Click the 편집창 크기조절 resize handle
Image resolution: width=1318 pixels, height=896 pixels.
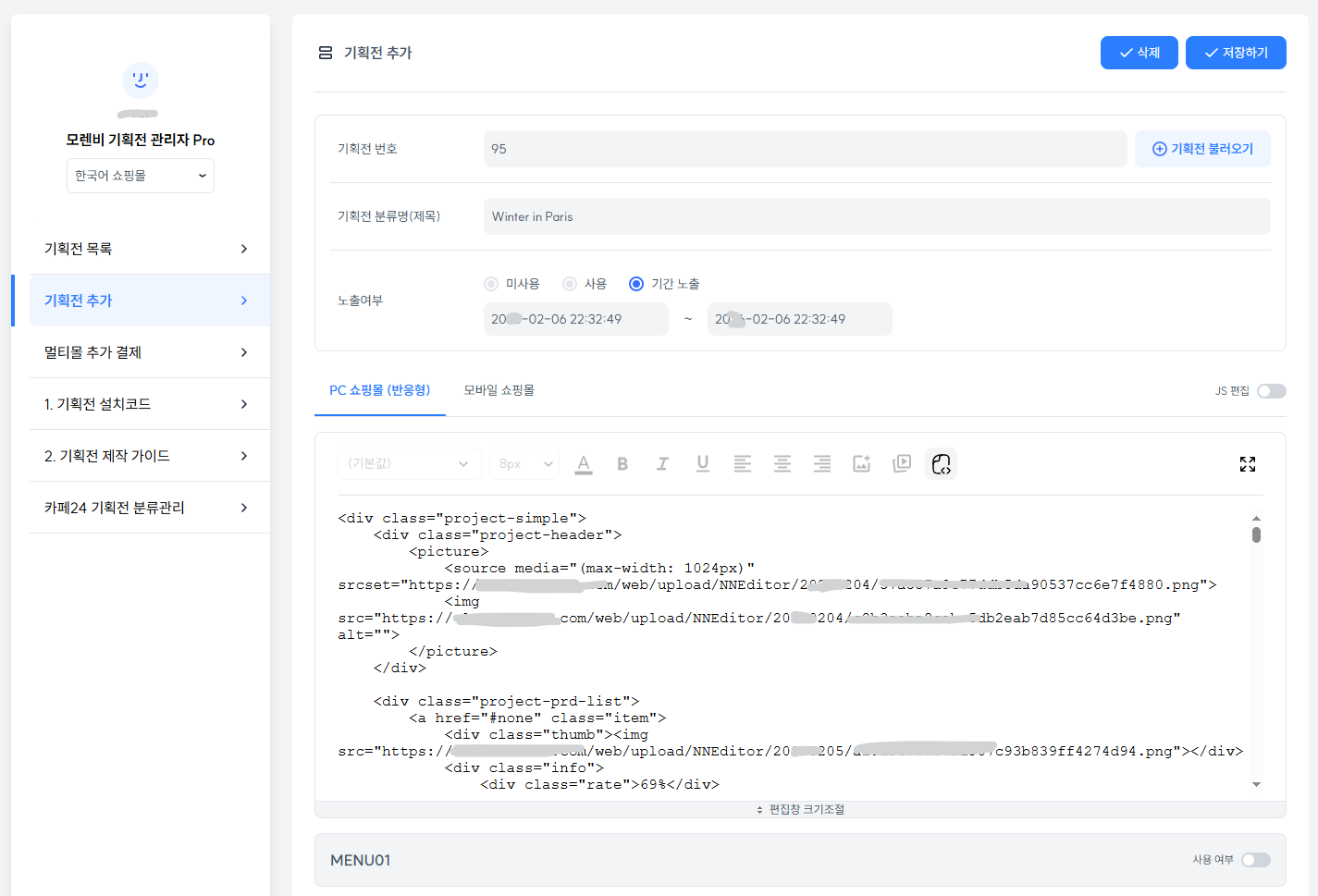[x=800, y=810]
